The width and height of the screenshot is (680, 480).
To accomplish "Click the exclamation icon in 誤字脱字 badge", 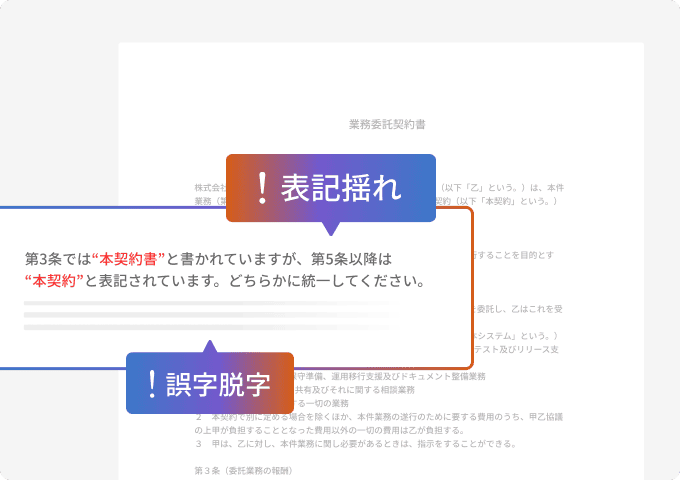I will (x=152, y=383).
